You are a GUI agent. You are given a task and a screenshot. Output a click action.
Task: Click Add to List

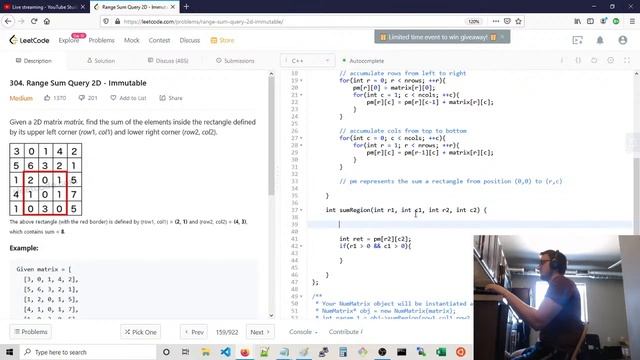[128, 98]
